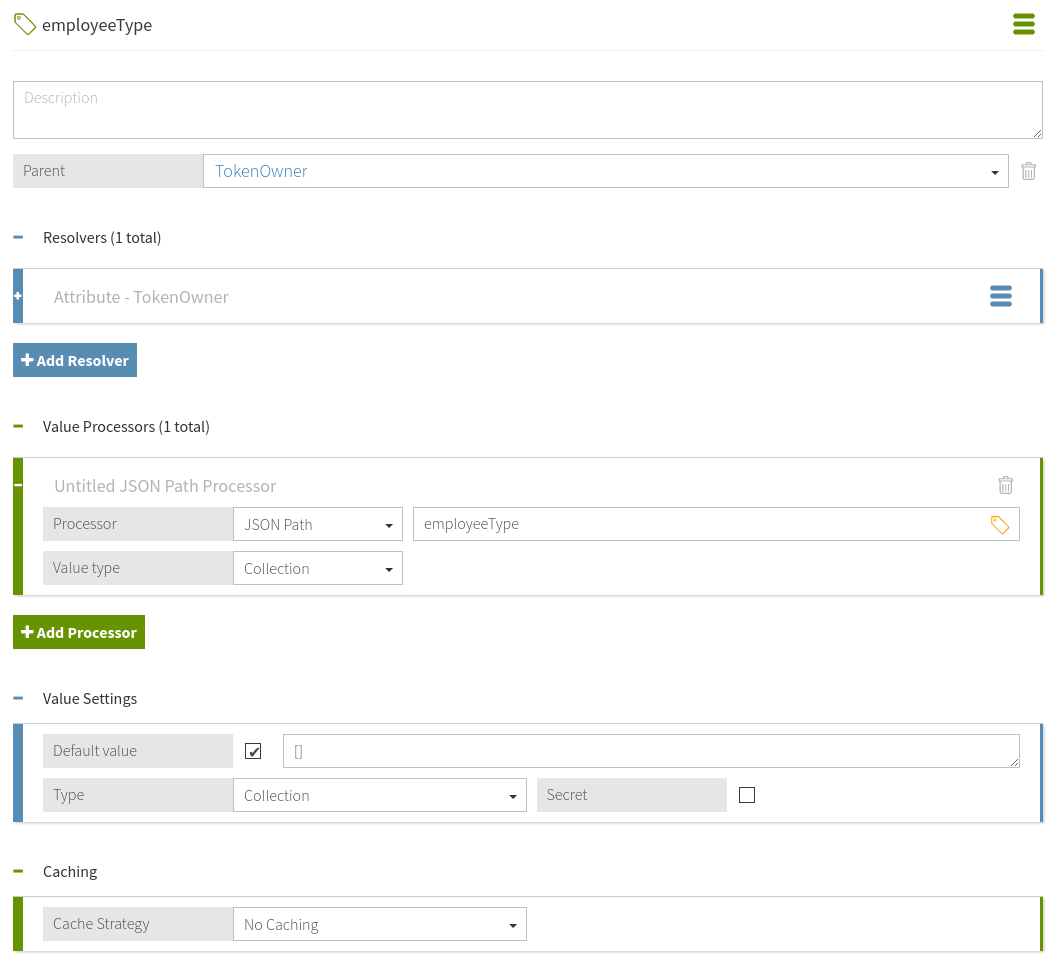
Task: Change the processor Value type dropdown
Action: click(317, 568)
